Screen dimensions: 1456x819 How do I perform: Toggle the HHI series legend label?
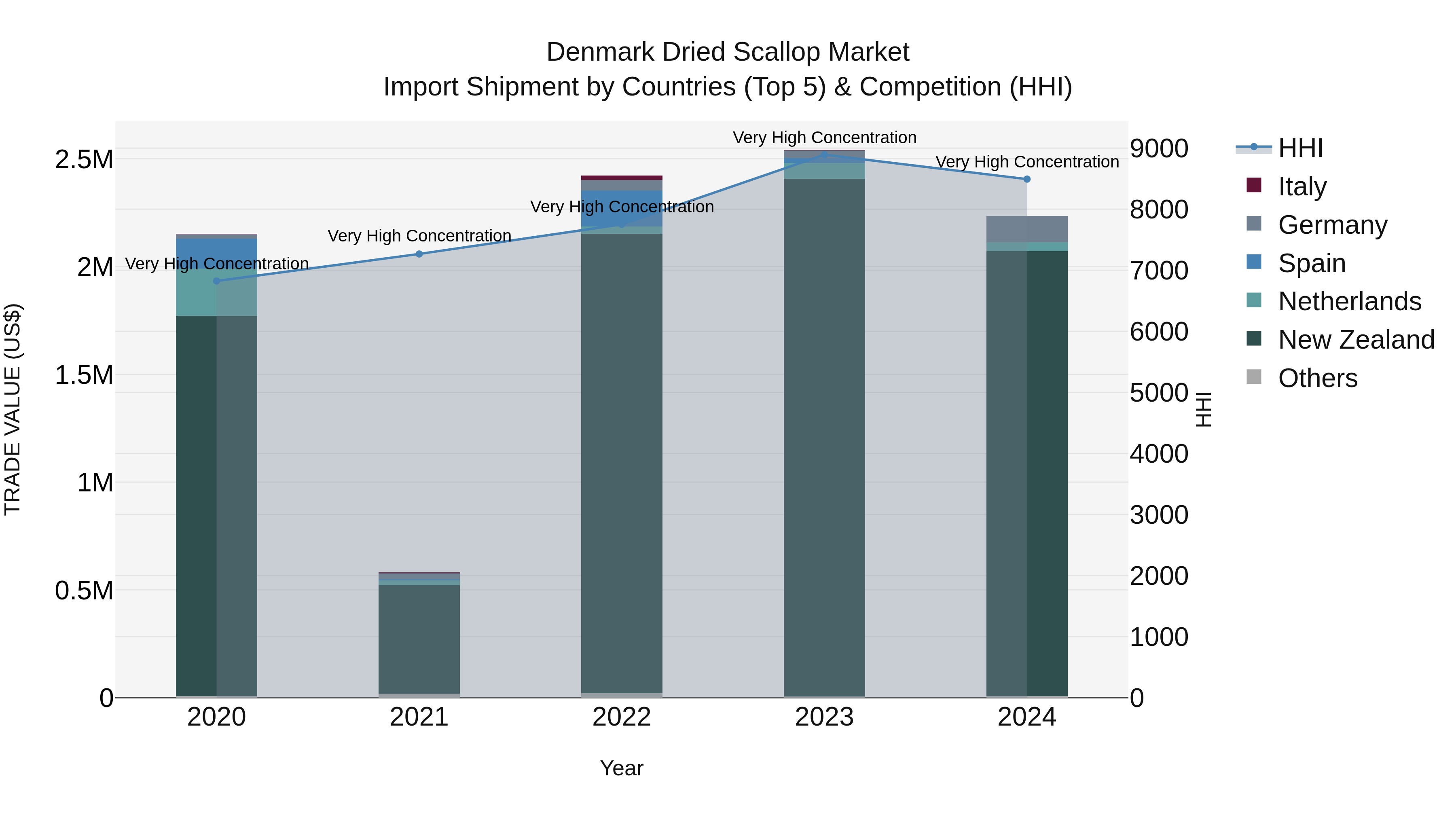click(x=1301, y=148)
